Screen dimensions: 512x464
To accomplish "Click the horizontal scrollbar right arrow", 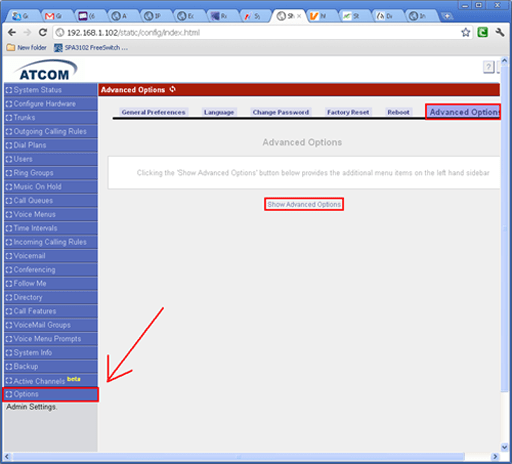I will click(x=495, y=456).
